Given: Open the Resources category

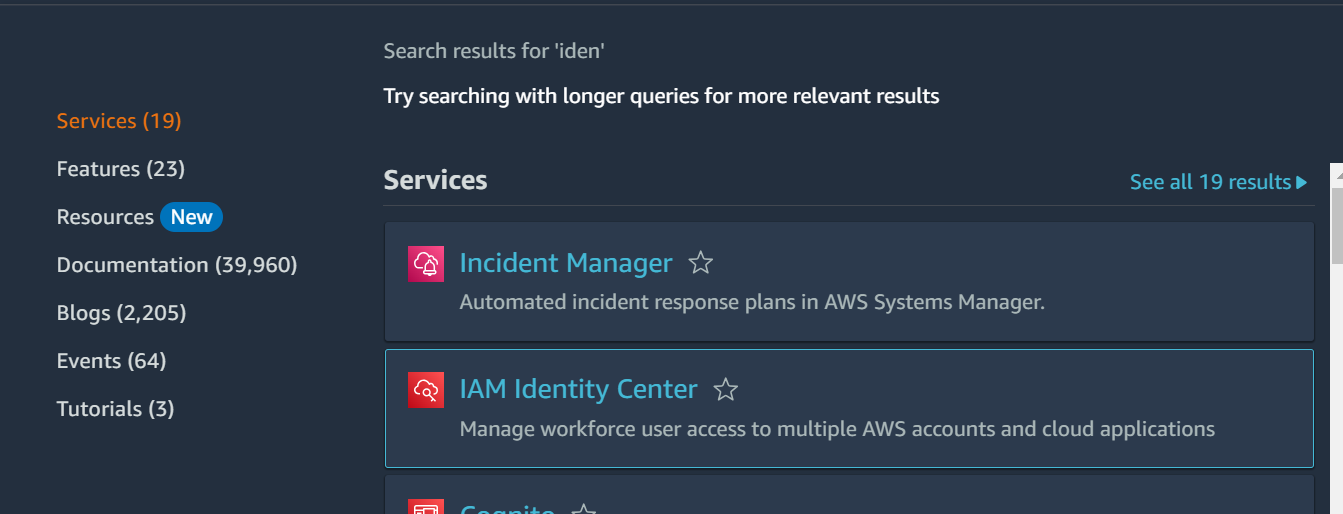Looking at the screenshot, I should 105,217.
